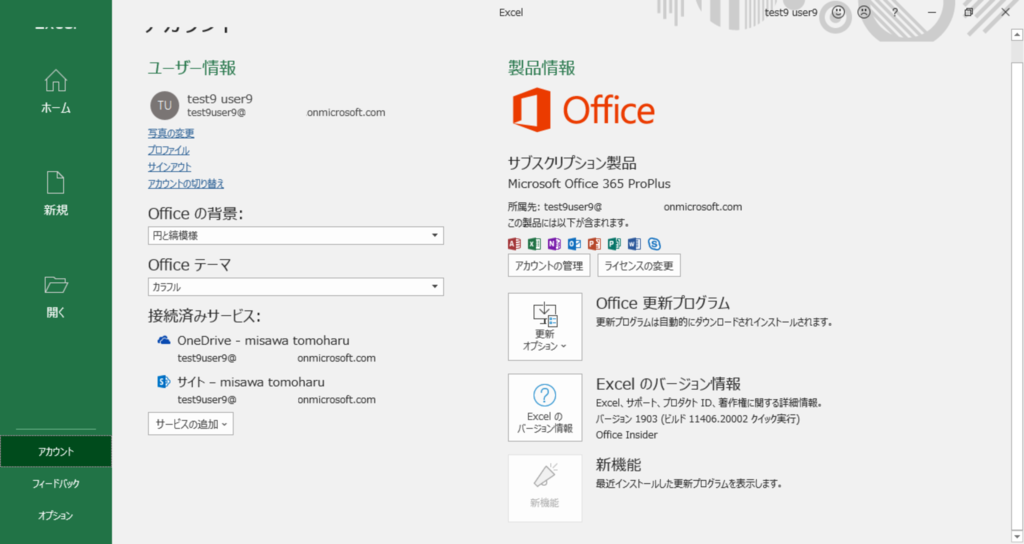1024x544 pixels.
Task: Go to the ホーム (Home) page
Action: (56, 92)
